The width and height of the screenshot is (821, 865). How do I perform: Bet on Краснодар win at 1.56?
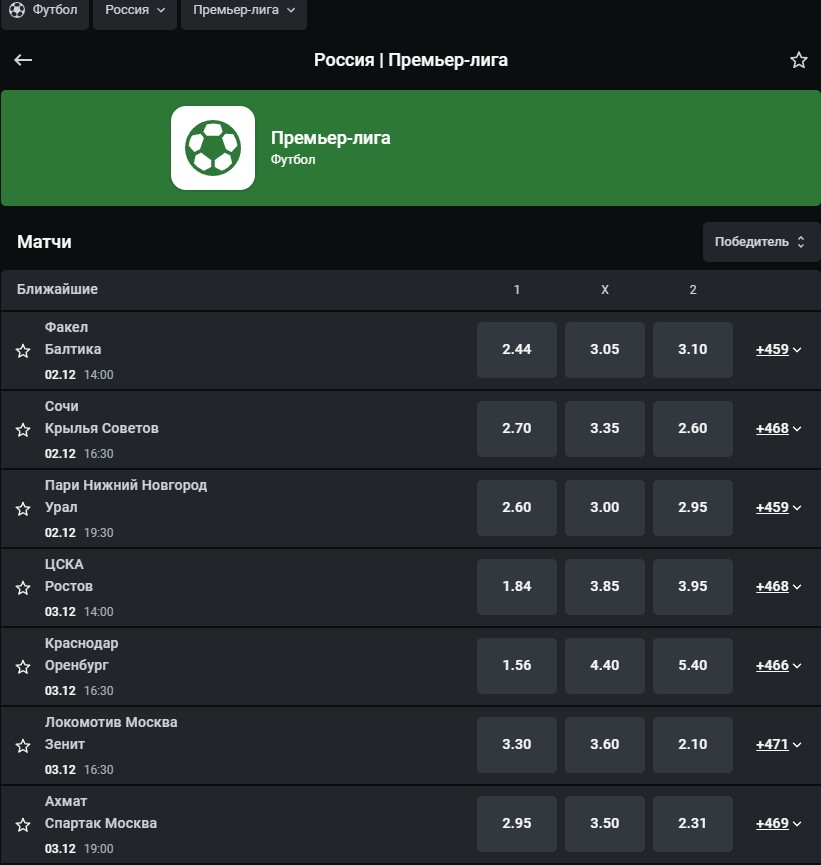coord(516,665)
